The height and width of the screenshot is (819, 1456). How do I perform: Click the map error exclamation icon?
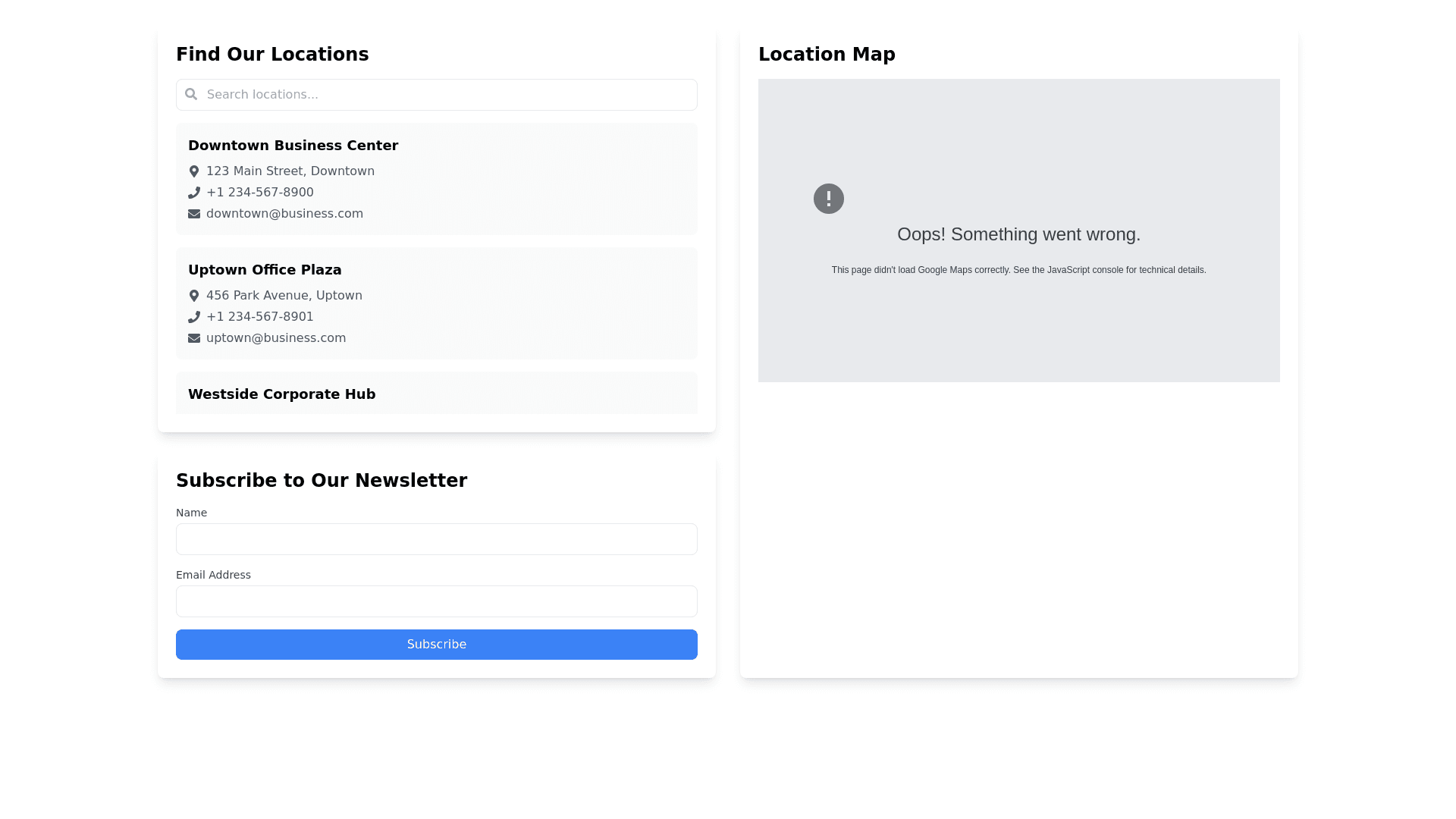828,199
